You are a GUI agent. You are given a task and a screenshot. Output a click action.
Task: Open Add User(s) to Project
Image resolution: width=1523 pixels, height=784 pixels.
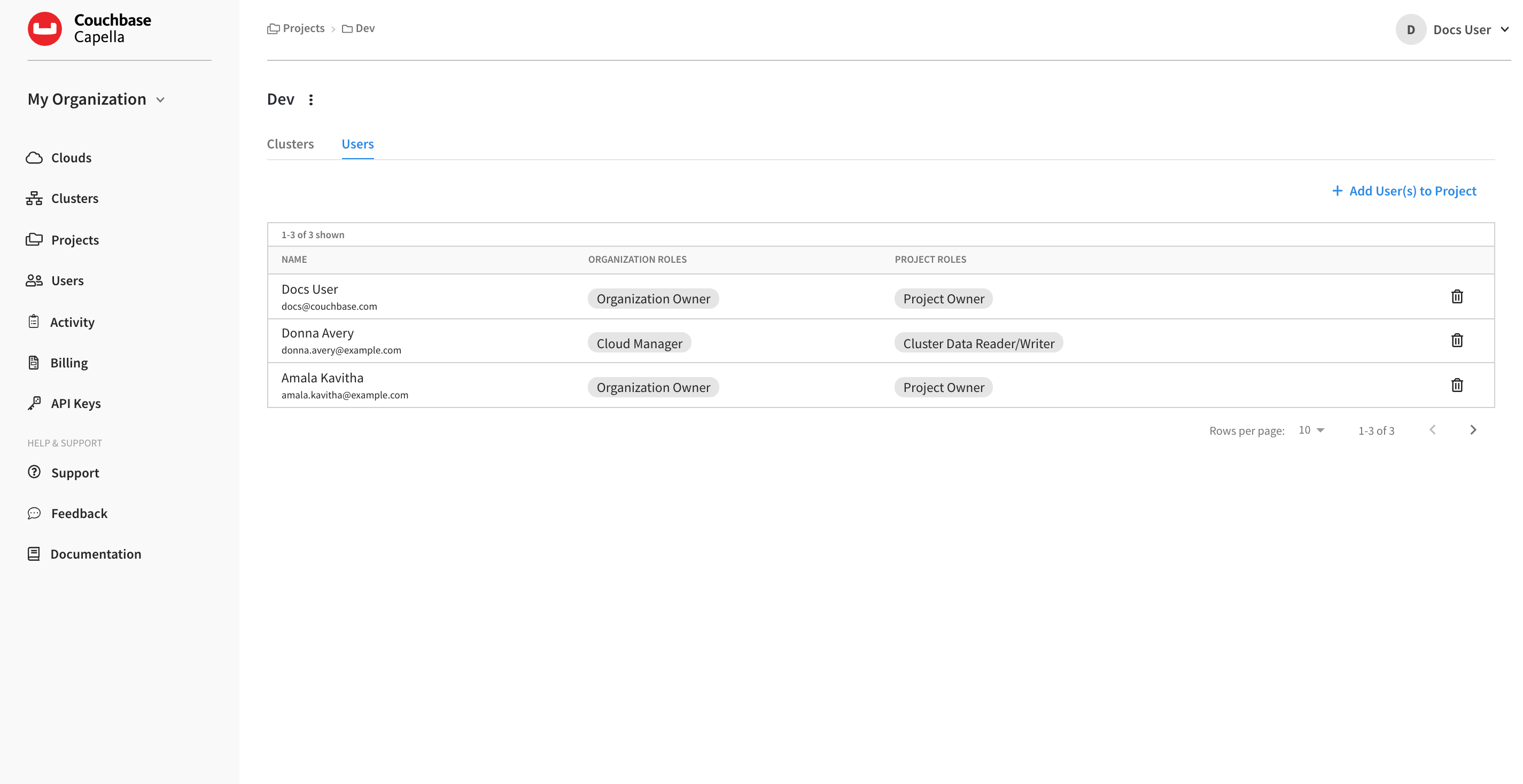coord(1404,190)
